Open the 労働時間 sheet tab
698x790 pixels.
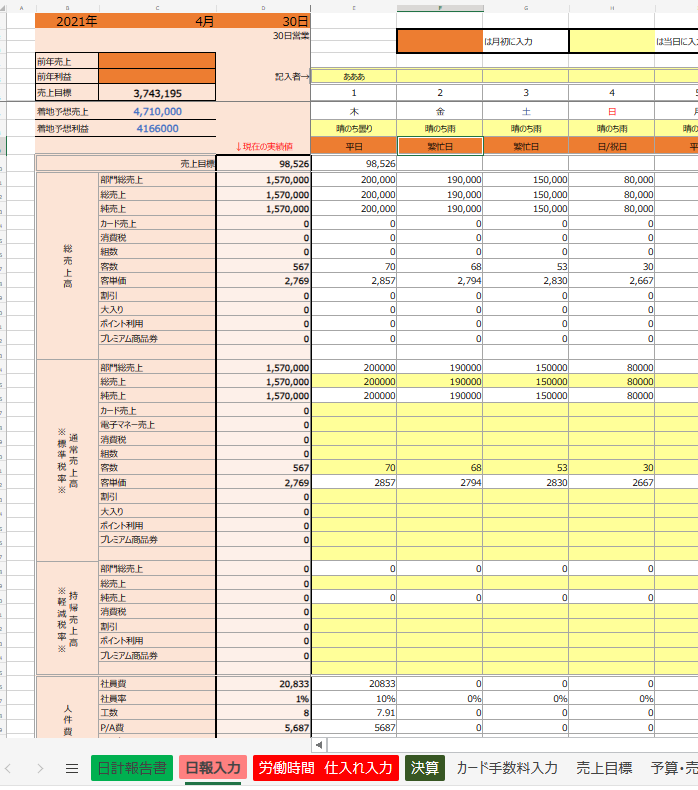[x=286, y=768]
